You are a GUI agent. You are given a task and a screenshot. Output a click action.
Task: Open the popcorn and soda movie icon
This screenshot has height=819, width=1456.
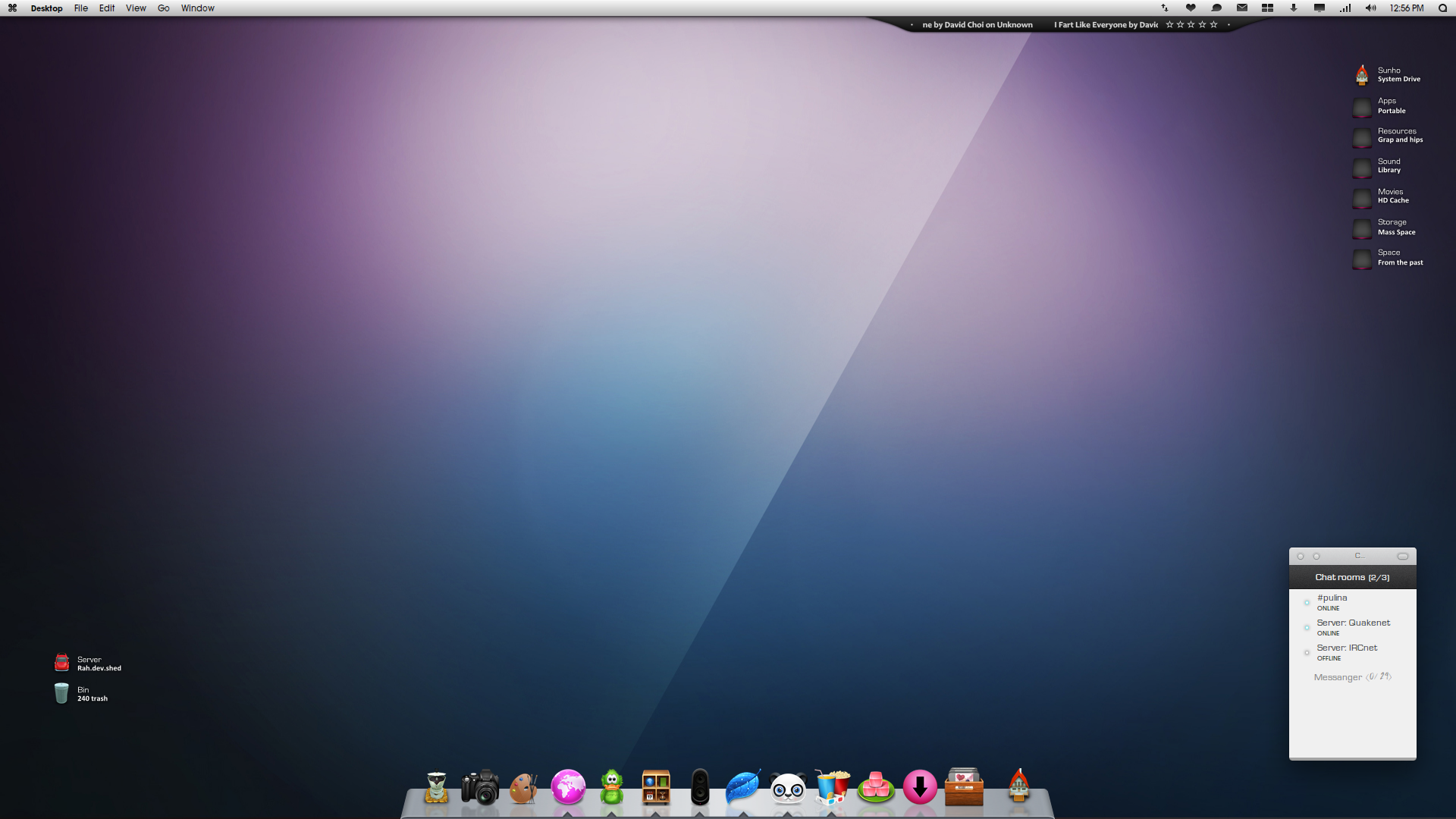point(832,787)
